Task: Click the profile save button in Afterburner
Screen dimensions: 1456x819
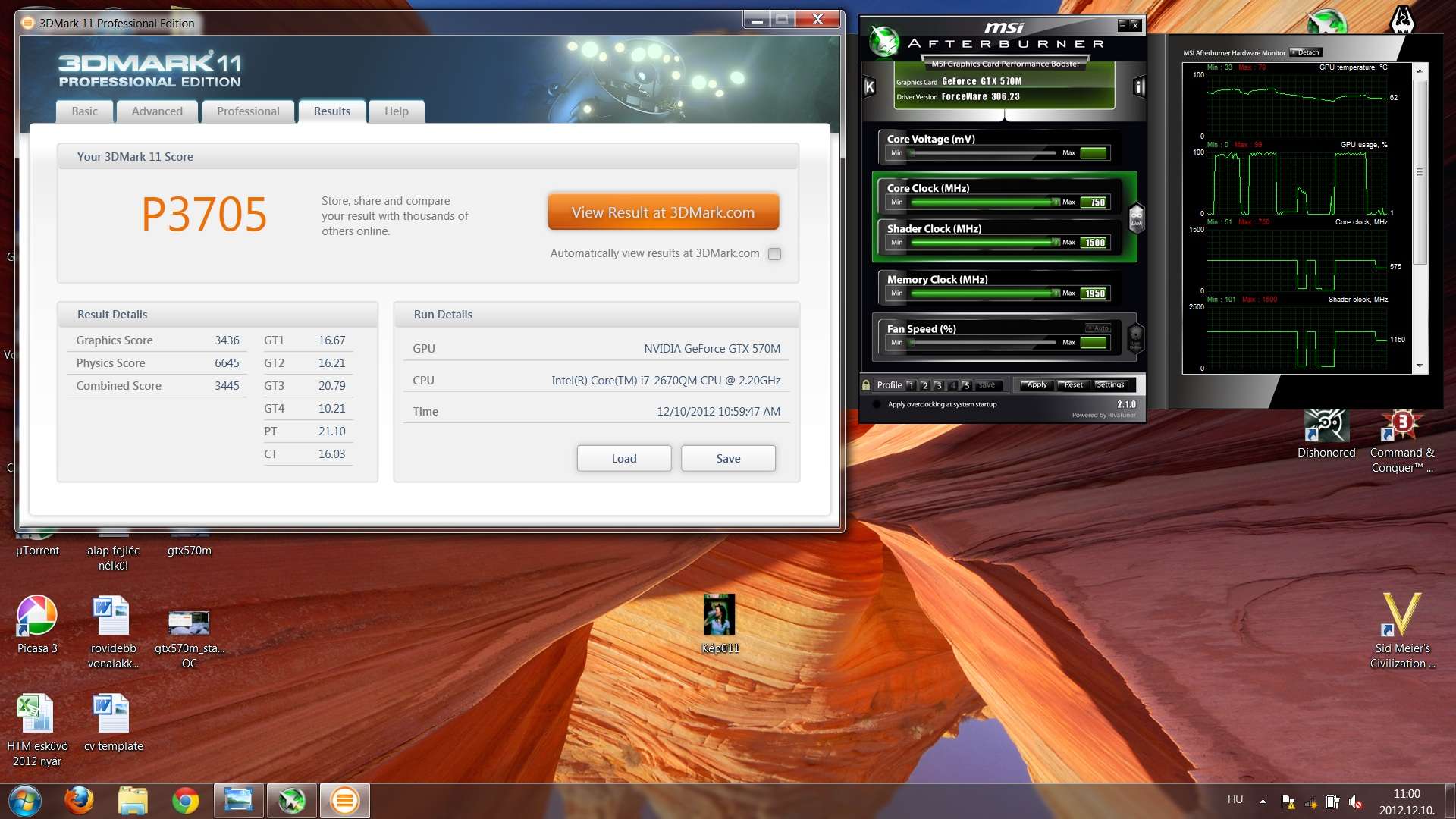Action: [x=987, y=385]
